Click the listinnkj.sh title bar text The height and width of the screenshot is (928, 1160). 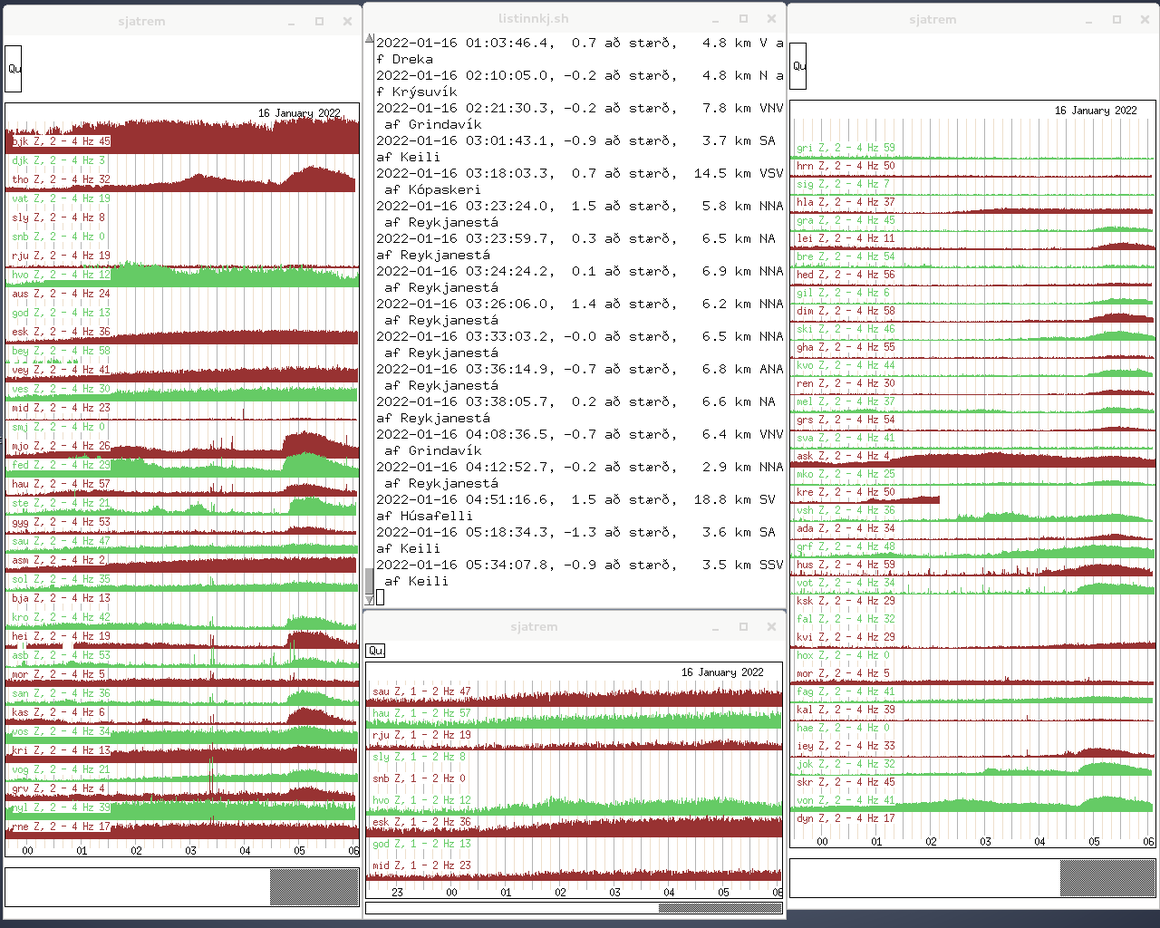pos(534,19)
